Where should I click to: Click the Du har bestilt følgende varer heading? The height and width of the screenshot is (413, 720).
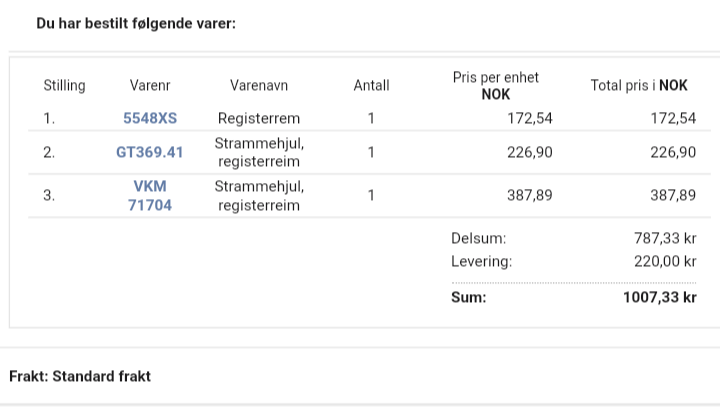point(136,23)
